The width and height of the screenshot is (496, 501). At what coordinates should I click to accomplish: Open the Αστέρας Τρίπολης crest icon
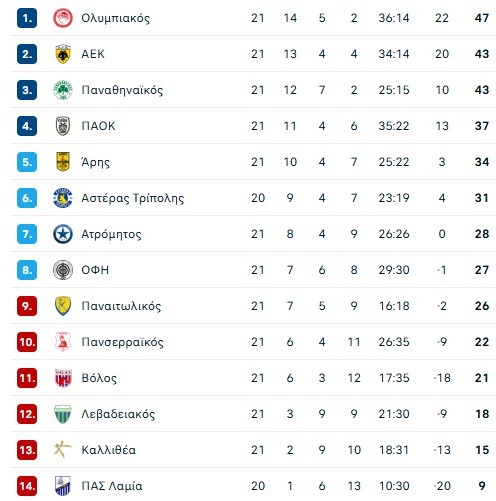pos(63,198)
